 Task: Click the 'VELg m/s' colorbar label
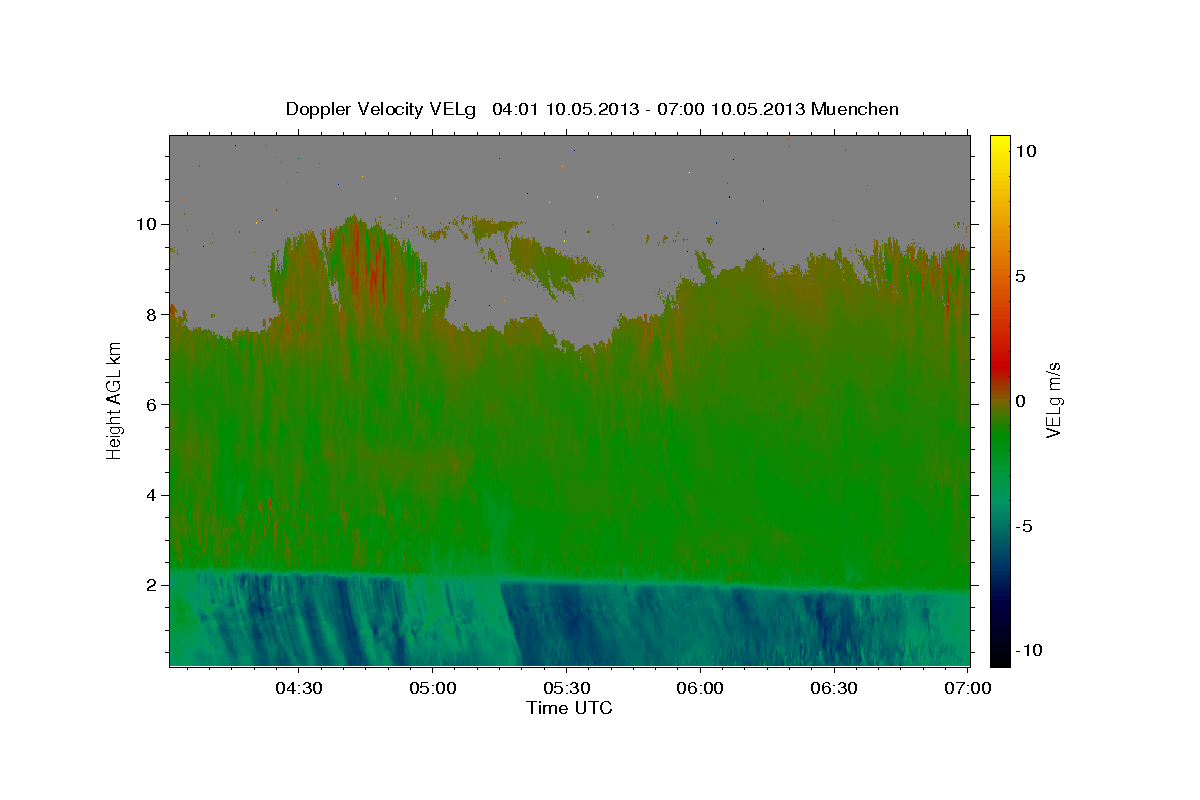pyautogui.click(x=1053, y=401)
